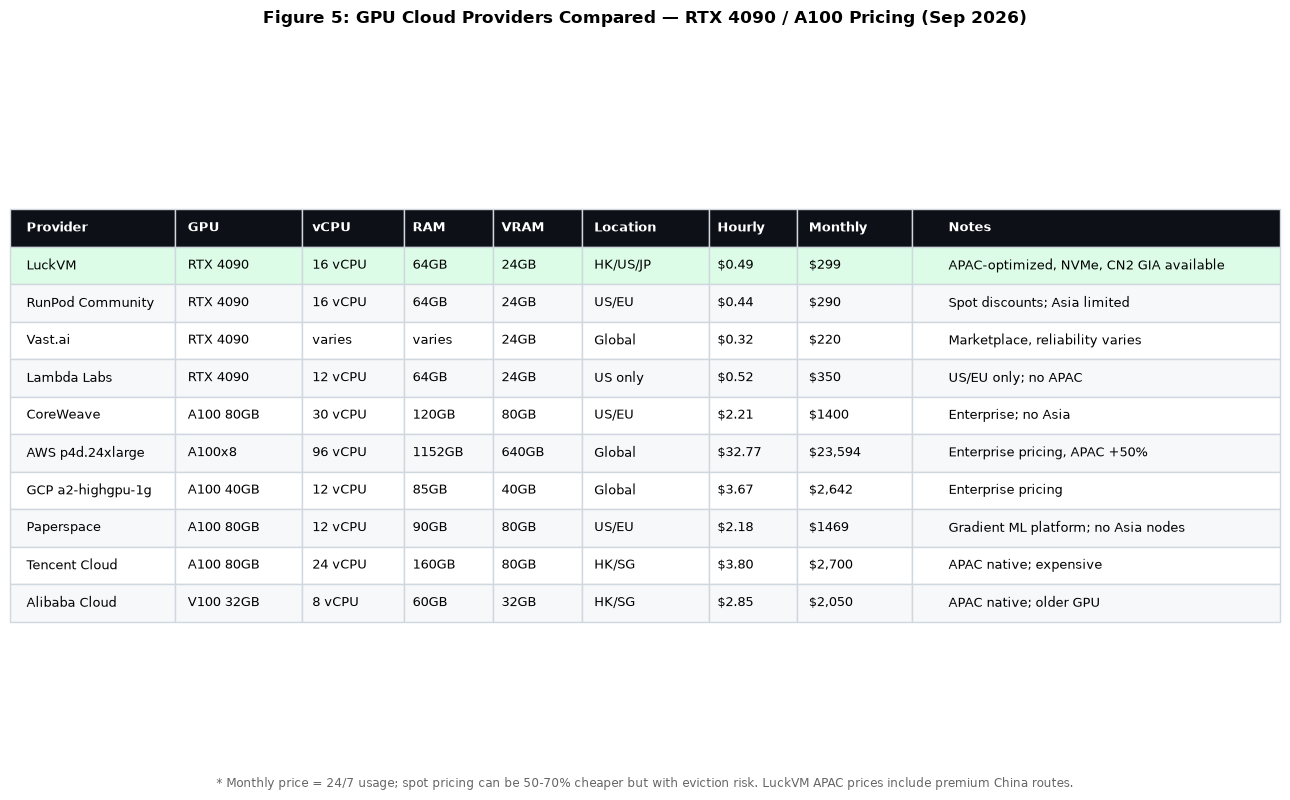
Task: Click the GPU column header
Action: coord(239,228)
